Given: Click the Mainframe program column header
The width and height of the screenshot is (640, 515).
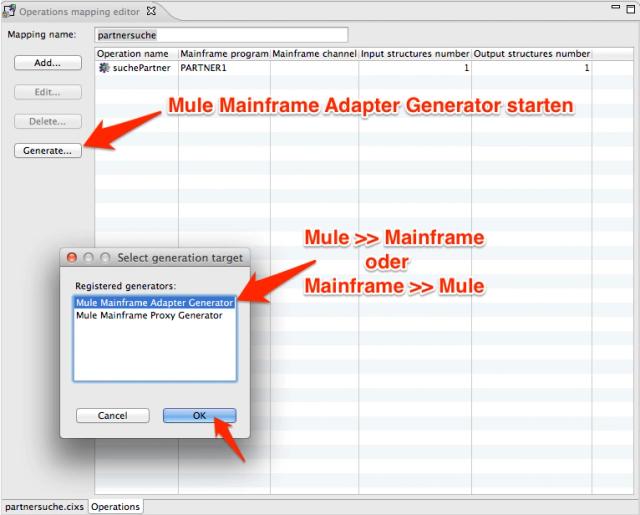Looking at the screenshot, I should [x=222, y=53].
